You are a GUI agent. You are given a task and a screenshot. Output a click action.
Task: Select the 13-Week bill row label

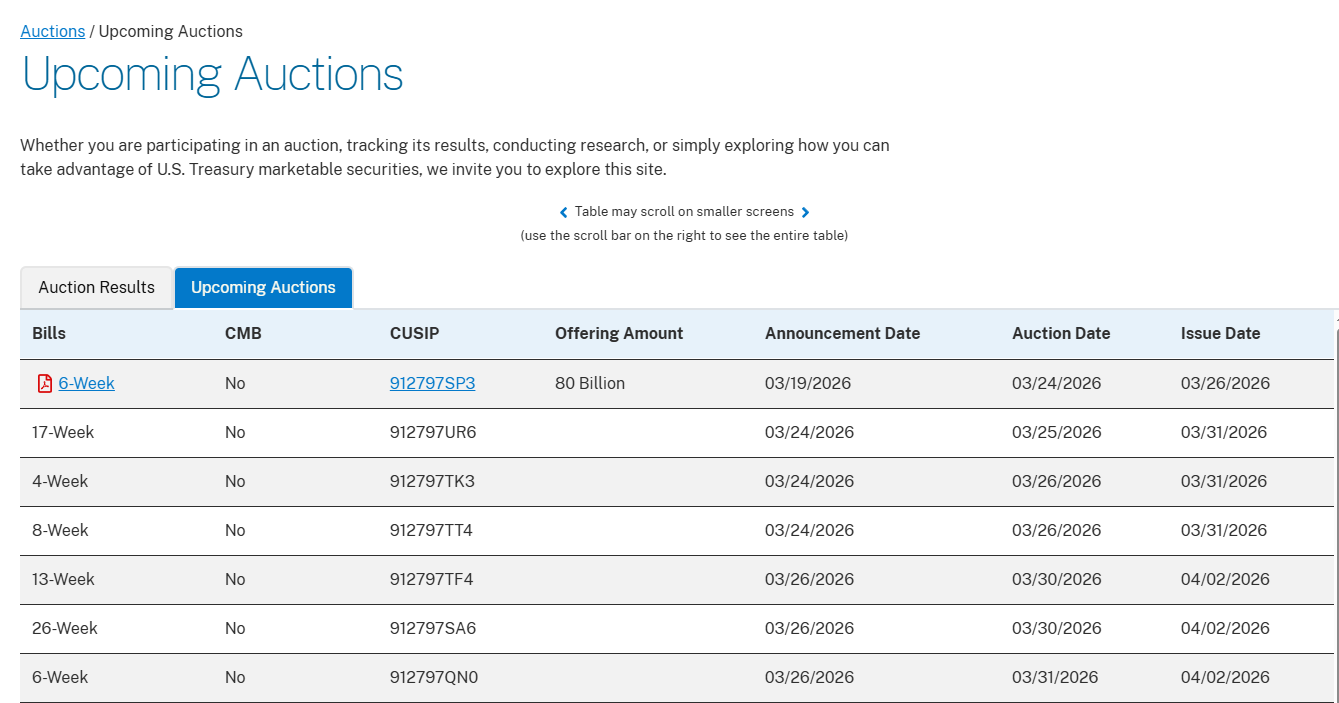(x=63, y=579)
